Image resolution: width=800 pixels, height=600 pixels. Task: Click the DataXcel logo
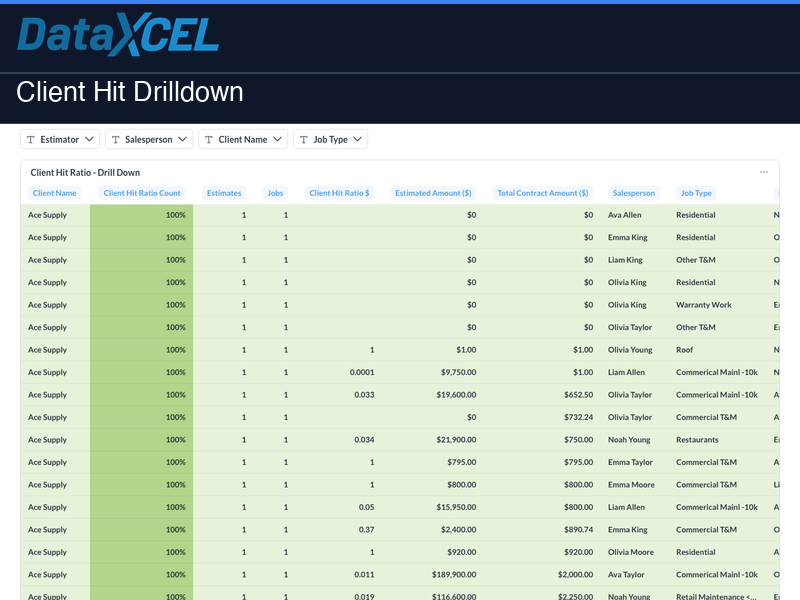[118, 36]
